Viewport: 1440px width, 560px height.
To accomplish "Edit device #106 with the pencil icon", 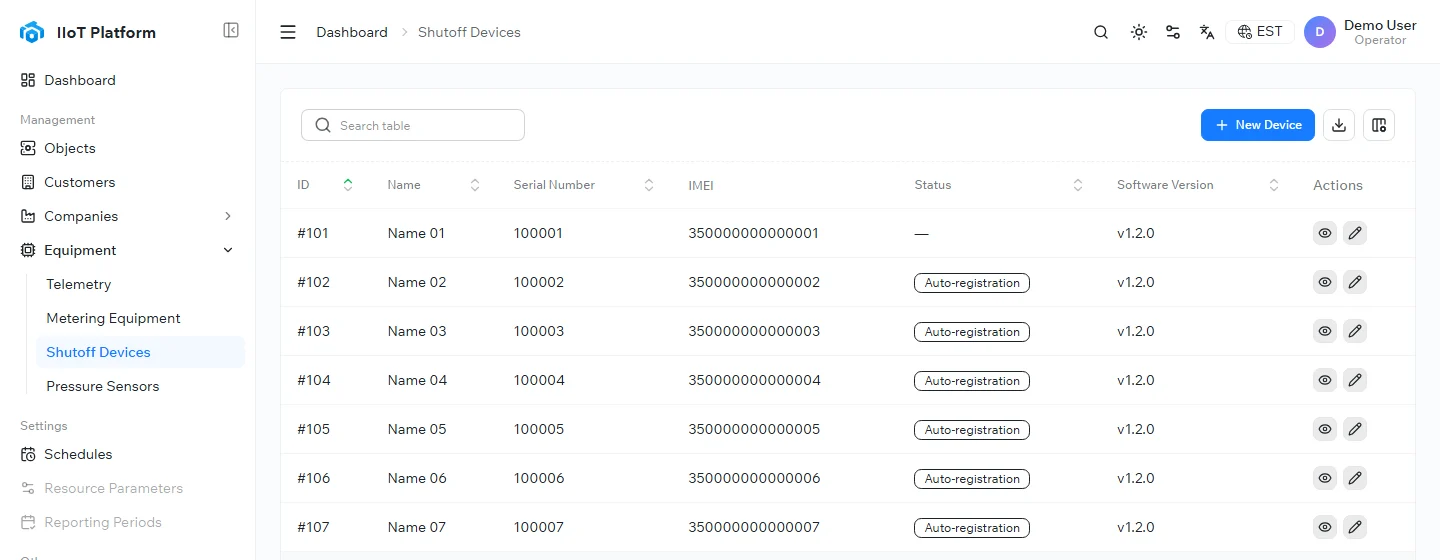I will pyautogui.click(x=1355, y=478).
